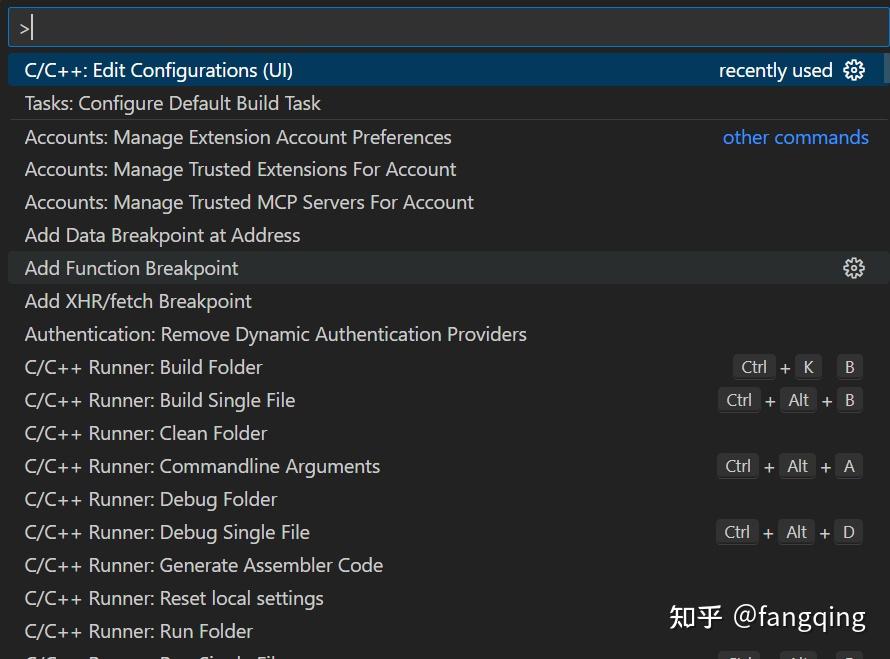Run C/C++ Runner: Debug Single File

click(x=446, y=532)
